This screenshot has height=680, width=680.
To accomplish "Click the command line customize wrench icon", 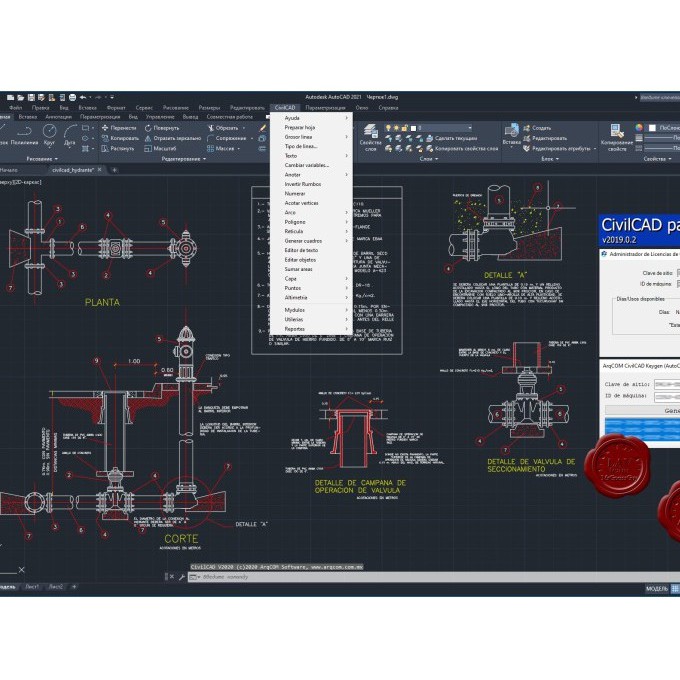I will pyautogui.click(x=182, y=577).
